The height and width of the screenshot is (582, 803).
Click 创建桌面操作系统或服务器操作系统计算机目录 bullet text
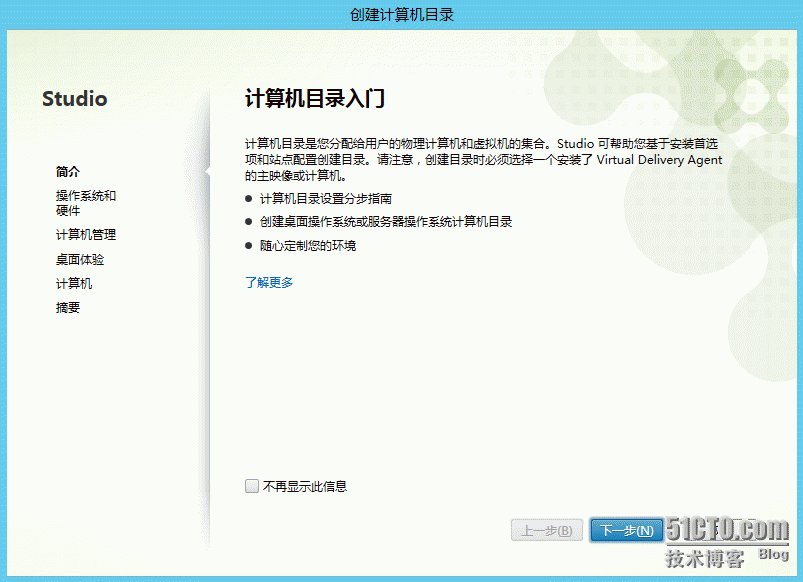[x=386, y=222]
